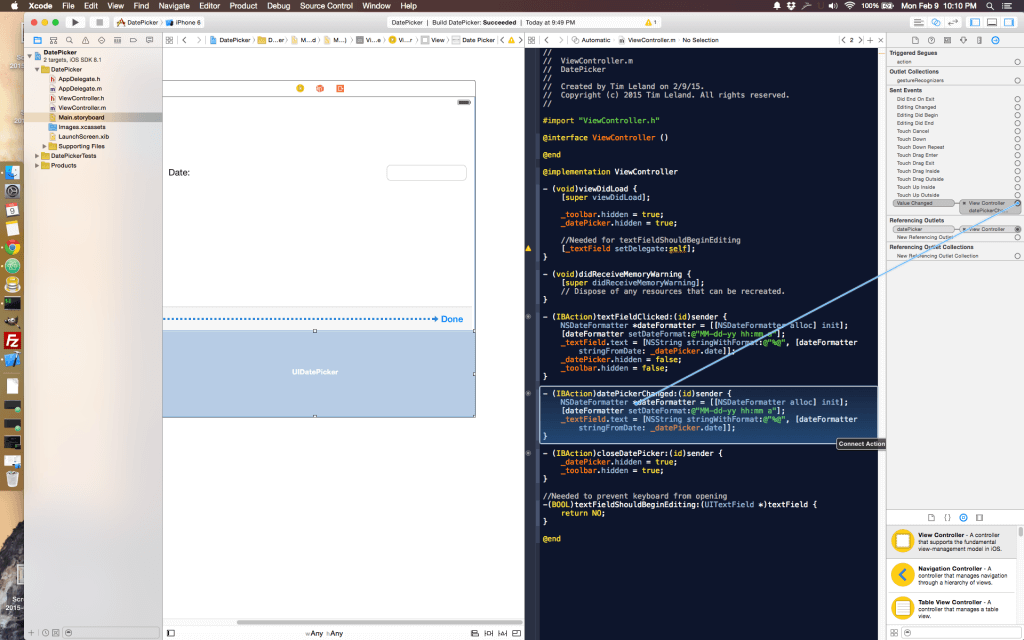
Task: Select the View Controller scene dock icon
Action: click(x=300, y=88)
